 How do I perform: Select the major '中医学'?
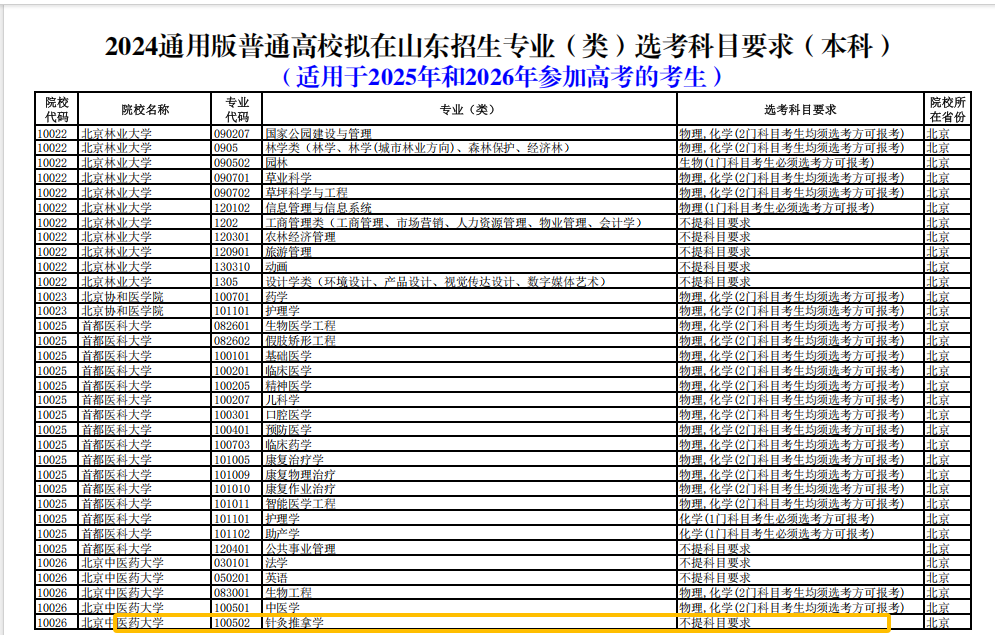283,608
